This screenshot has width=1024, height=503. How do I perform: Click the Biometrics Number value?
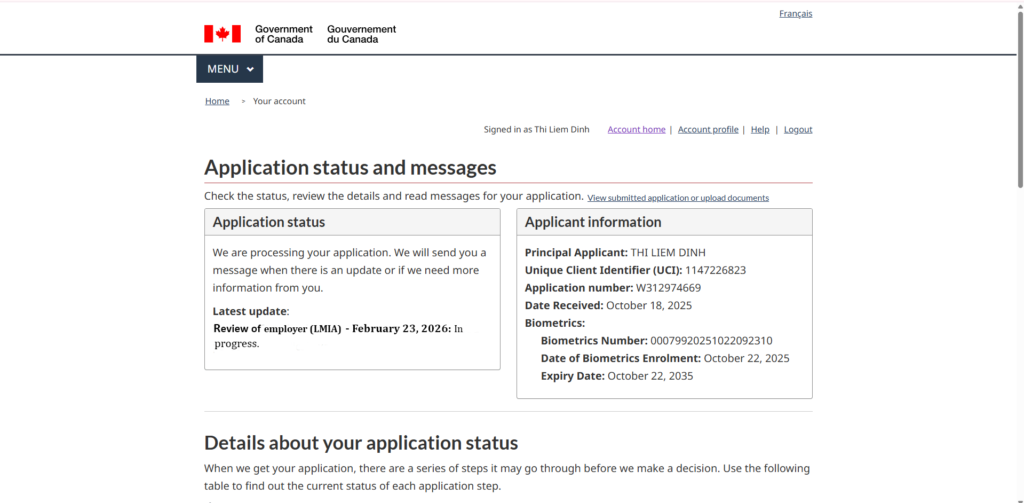[x=711, y=340]
